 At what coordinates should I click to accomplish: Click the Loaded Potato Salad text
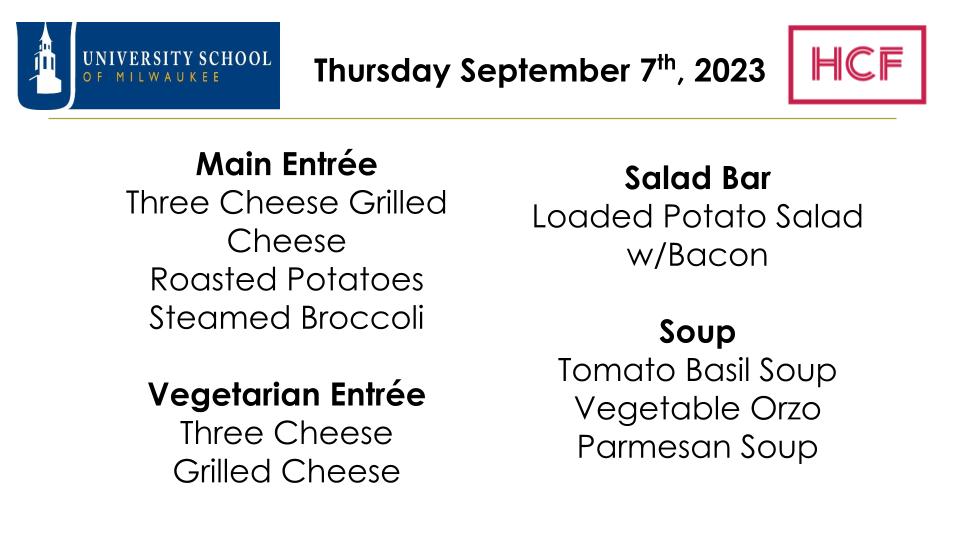click(697, 217)
